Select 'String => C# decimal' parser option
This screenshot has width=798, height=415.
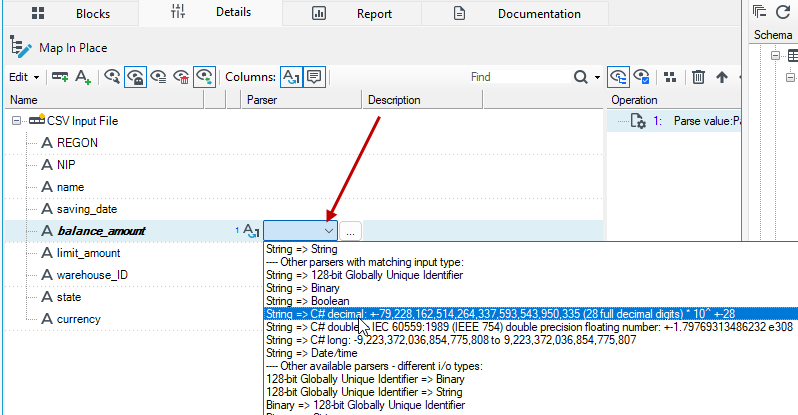point(531,314)
